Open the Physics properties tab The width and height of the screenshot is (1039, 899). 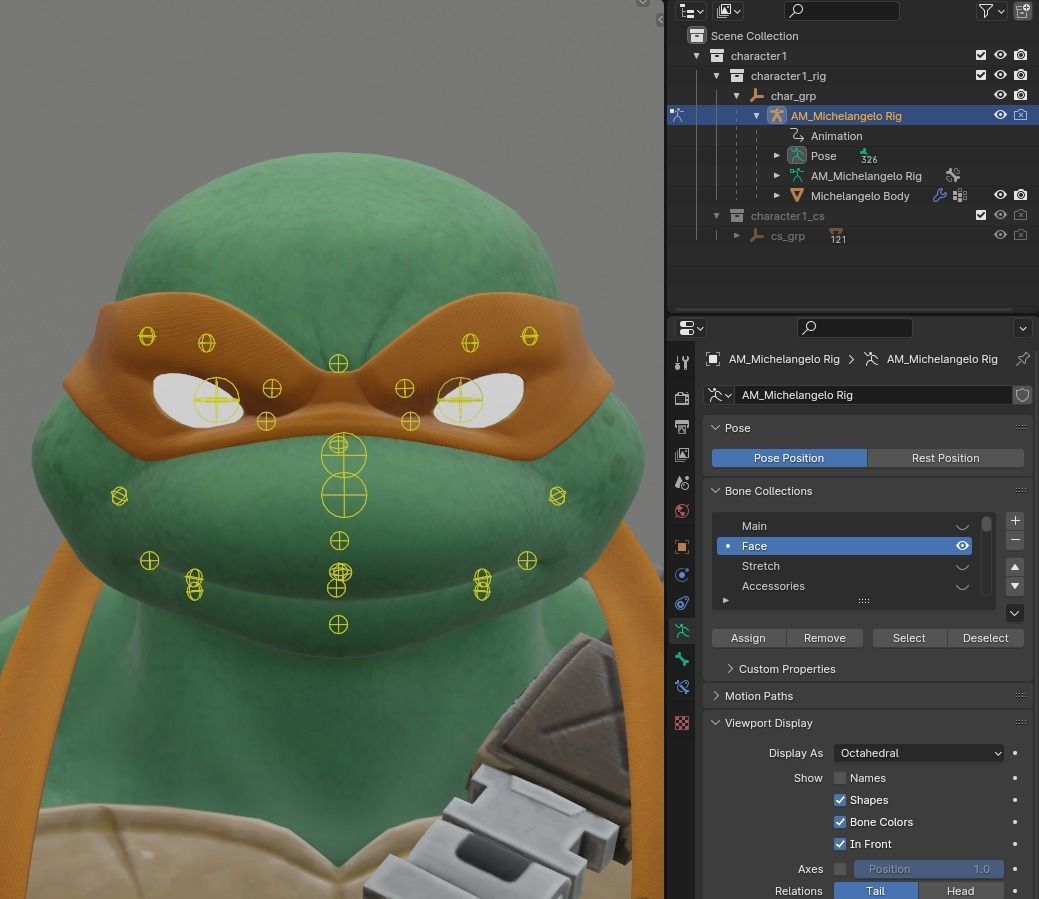(x=682, y=574)
